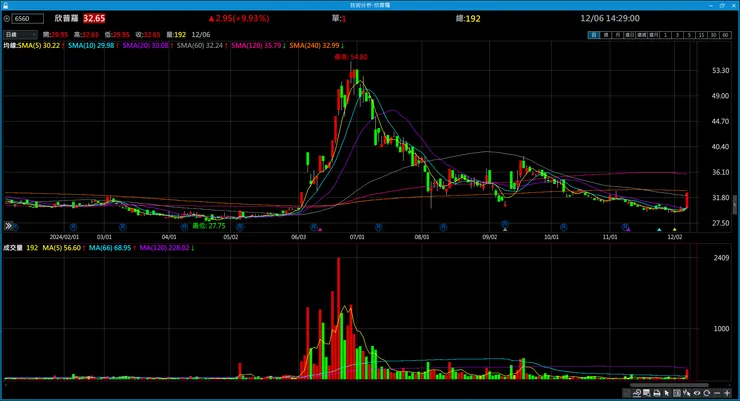Click the volume MA(5) 56.60 label

(x=62, y=248)
